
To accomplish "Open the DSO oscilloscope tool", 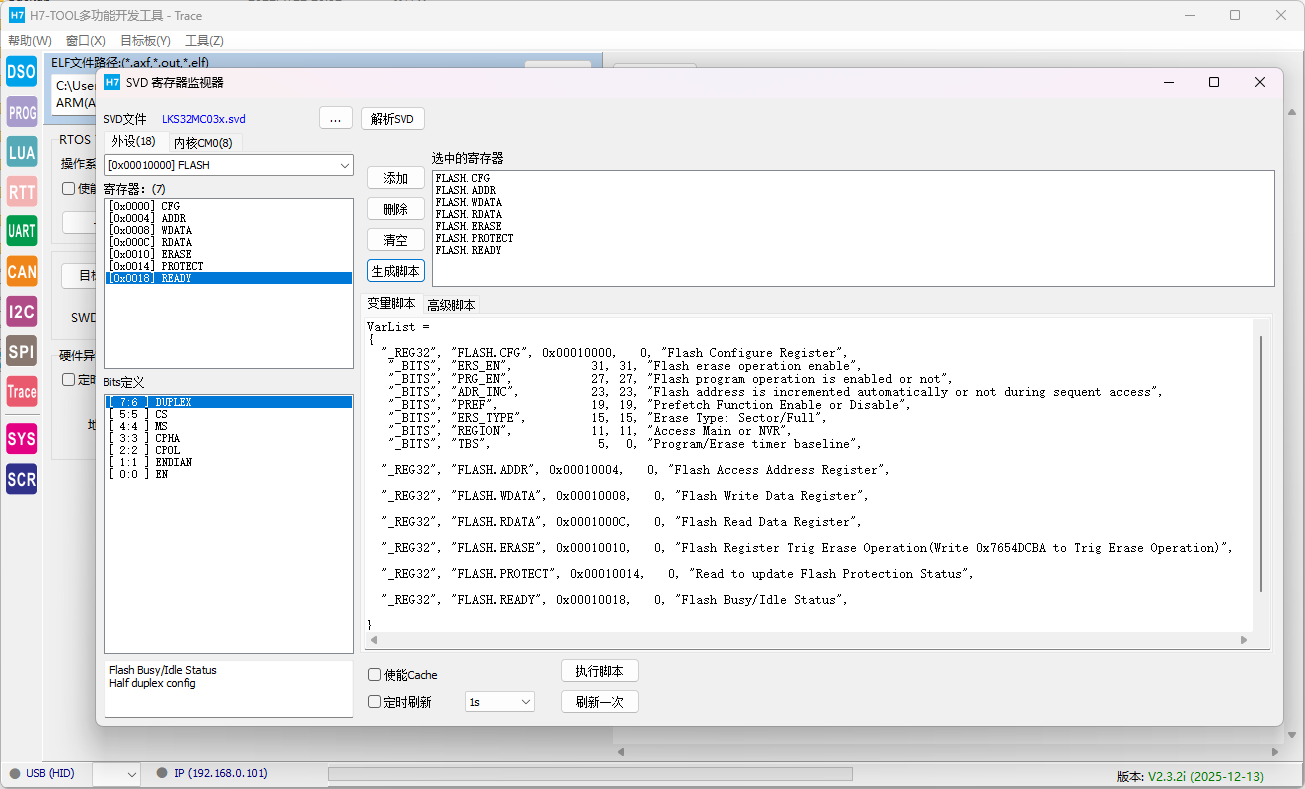I will coord(21,72).
